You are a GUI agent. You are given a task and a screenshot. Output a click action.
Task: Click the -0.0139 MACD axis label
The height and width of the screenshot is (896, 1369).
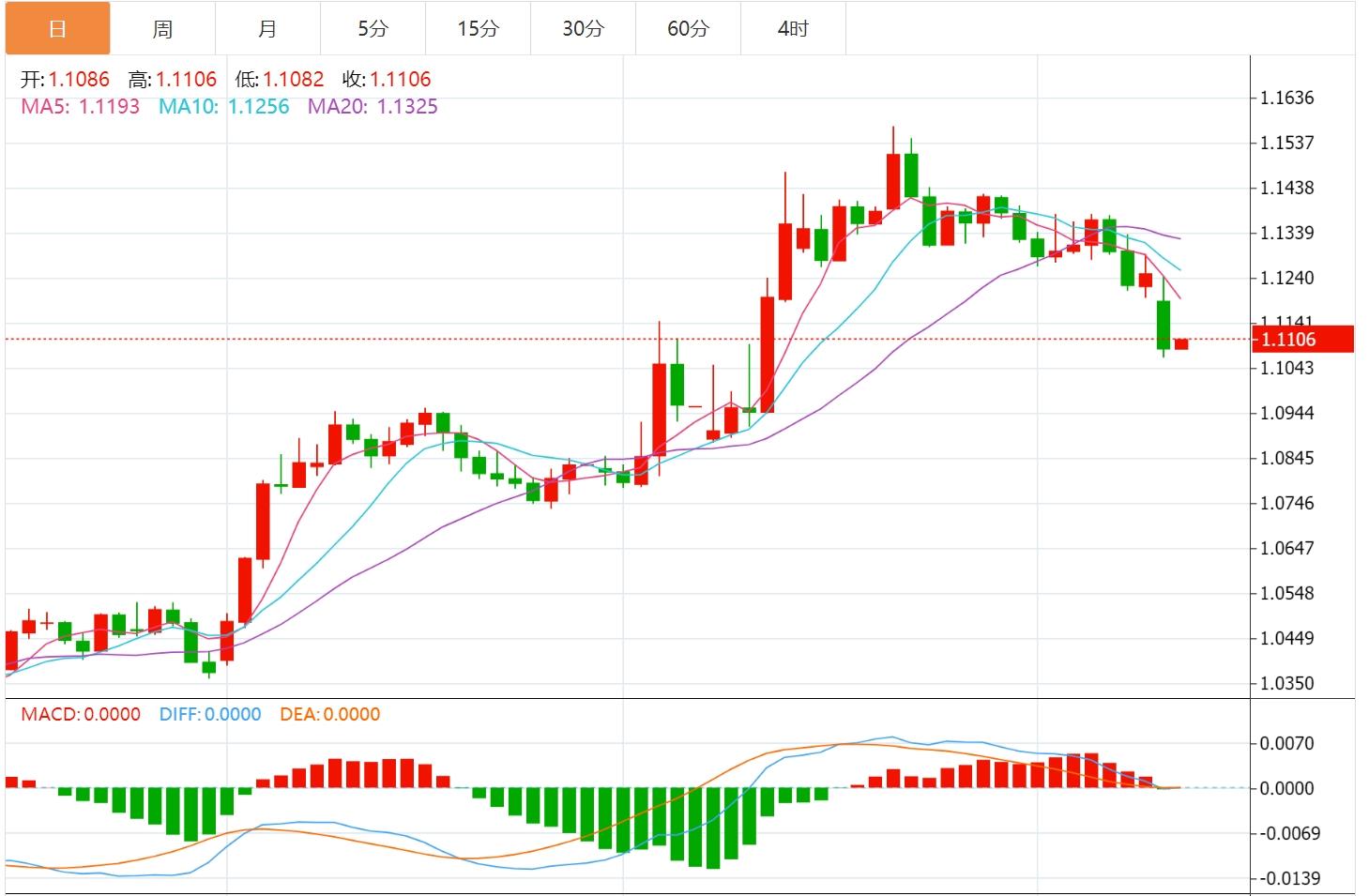pyautogui.click(x=1289, y=878)
